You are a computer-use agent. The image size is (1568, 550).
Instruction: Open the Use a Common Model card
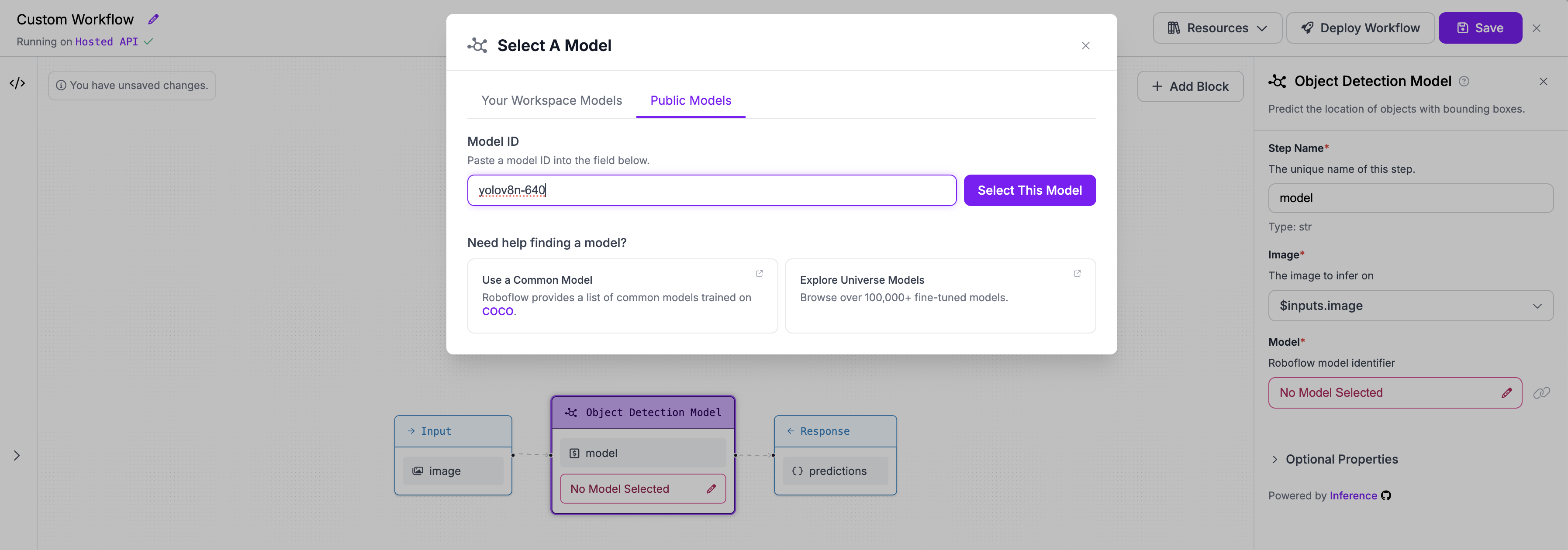coord(622,296)
